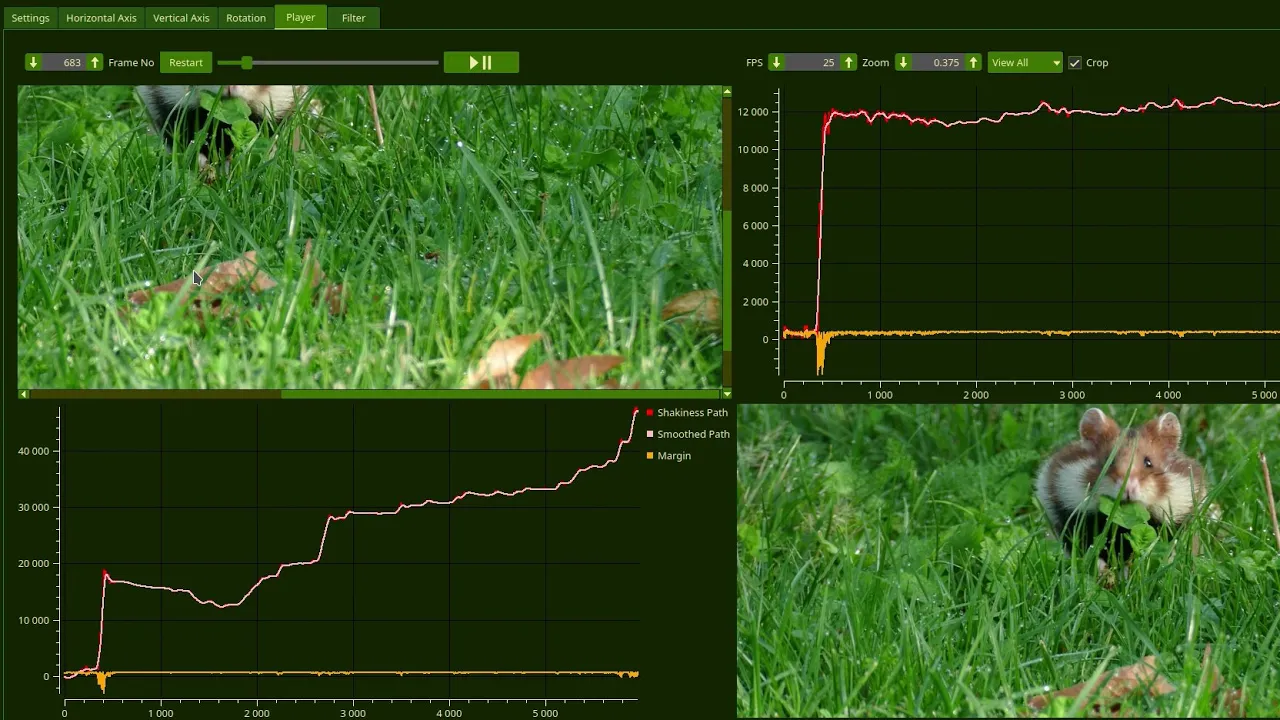Select the Player tab

300,17
